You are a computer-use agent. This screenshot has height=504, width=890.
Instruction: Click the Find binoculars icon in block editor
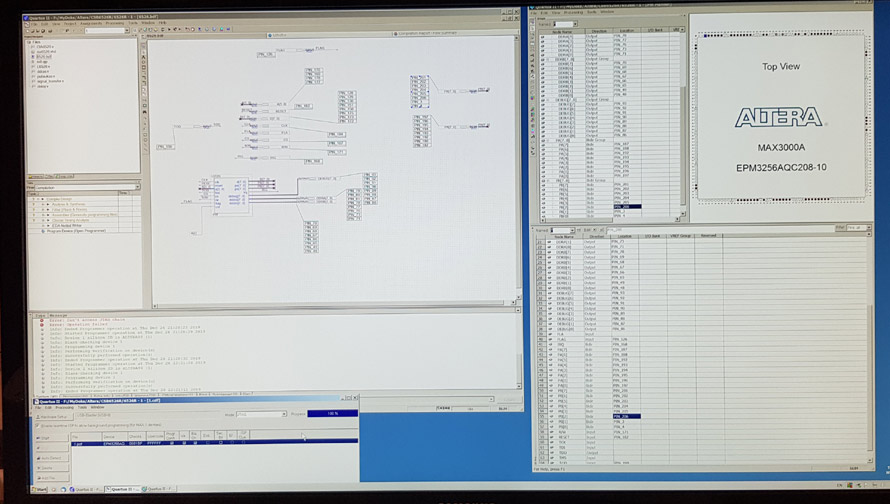144,112
